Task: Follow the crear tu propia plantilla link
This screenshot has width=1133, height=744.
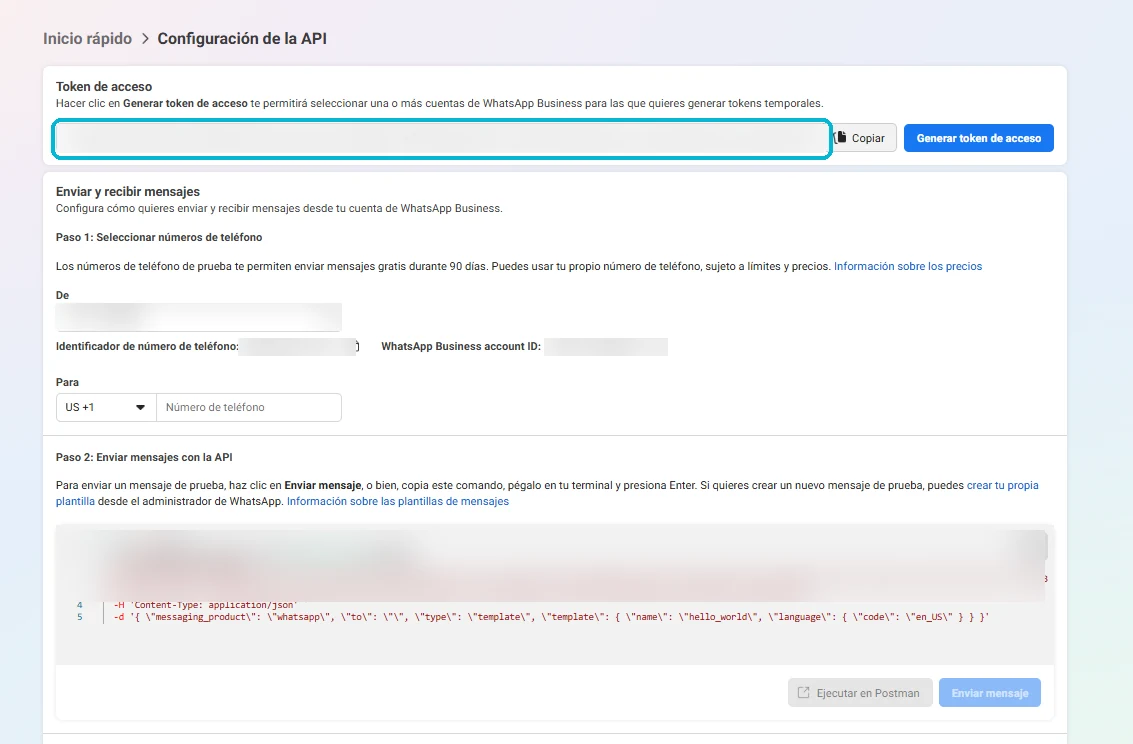Action: pyautogui.click(x=1002, y=485)
